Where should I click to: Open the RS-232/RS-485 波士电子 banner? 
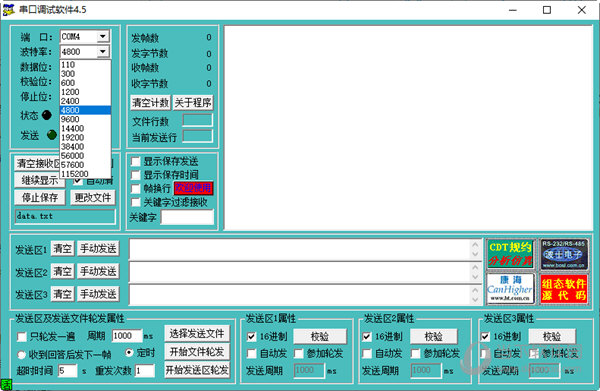(x=564, y=254)
